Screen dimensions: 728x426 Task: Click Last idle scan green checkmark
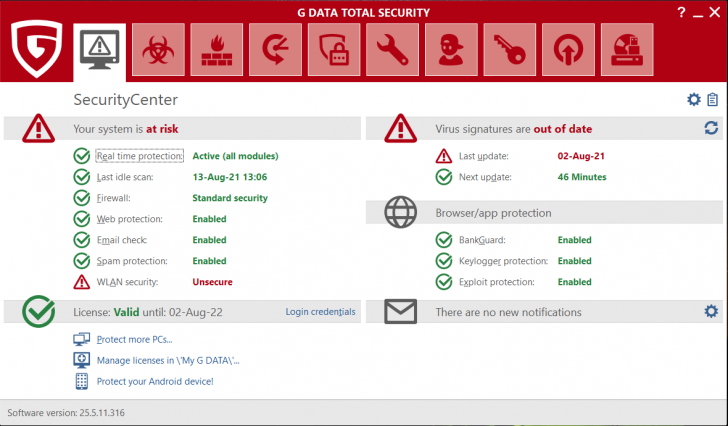pos(82,177)
